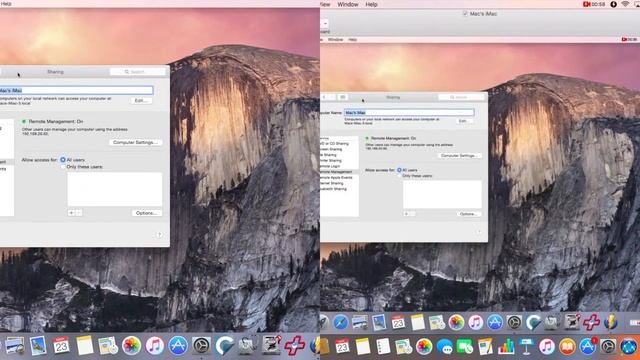Screen dimensions: 640x360
Task: Focus the search field in left Sharing window
Action: coord(138,72)
